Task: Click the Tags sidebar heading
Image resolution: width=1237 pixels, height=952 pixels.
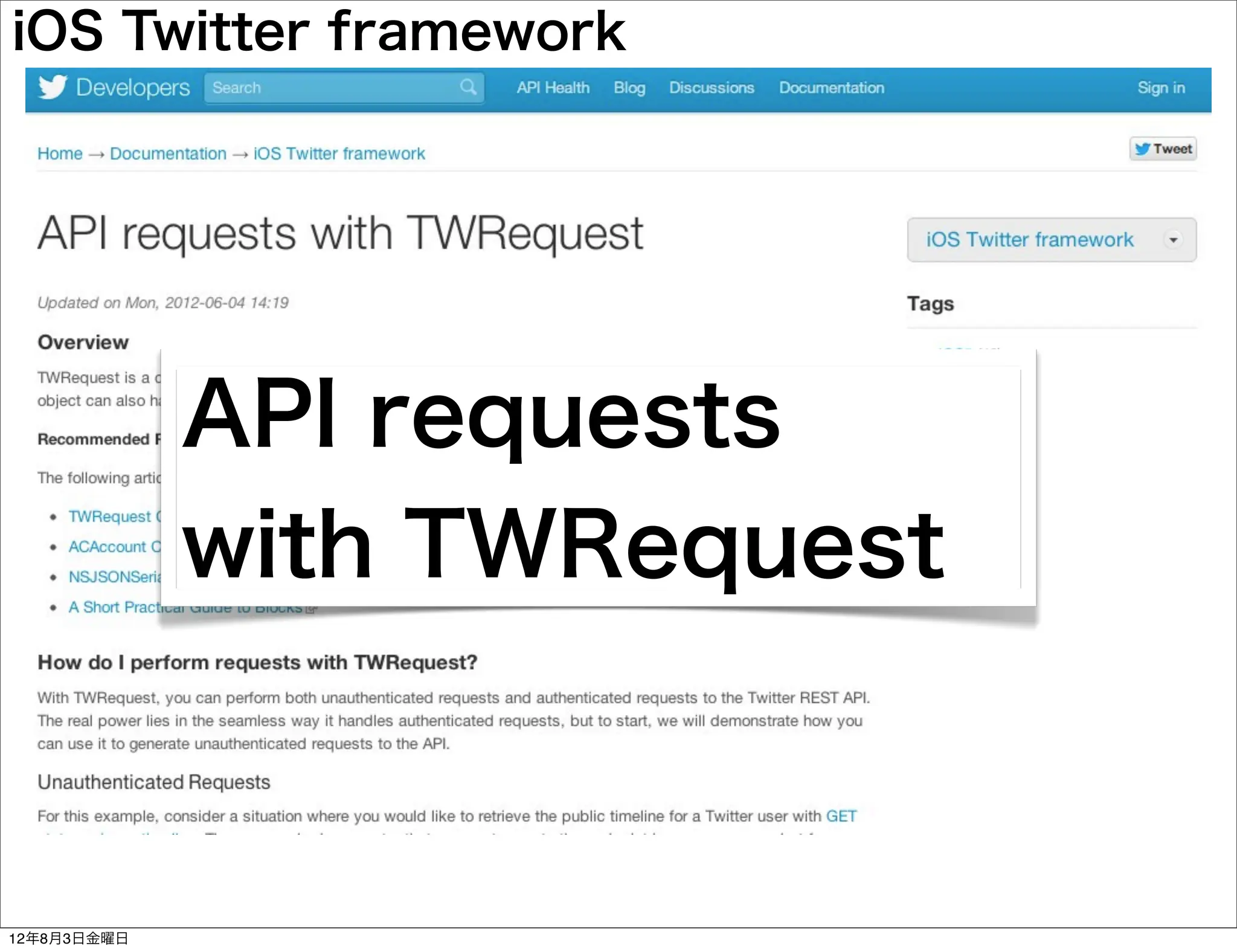Action: pyautogui.click(x=930, y=304)
